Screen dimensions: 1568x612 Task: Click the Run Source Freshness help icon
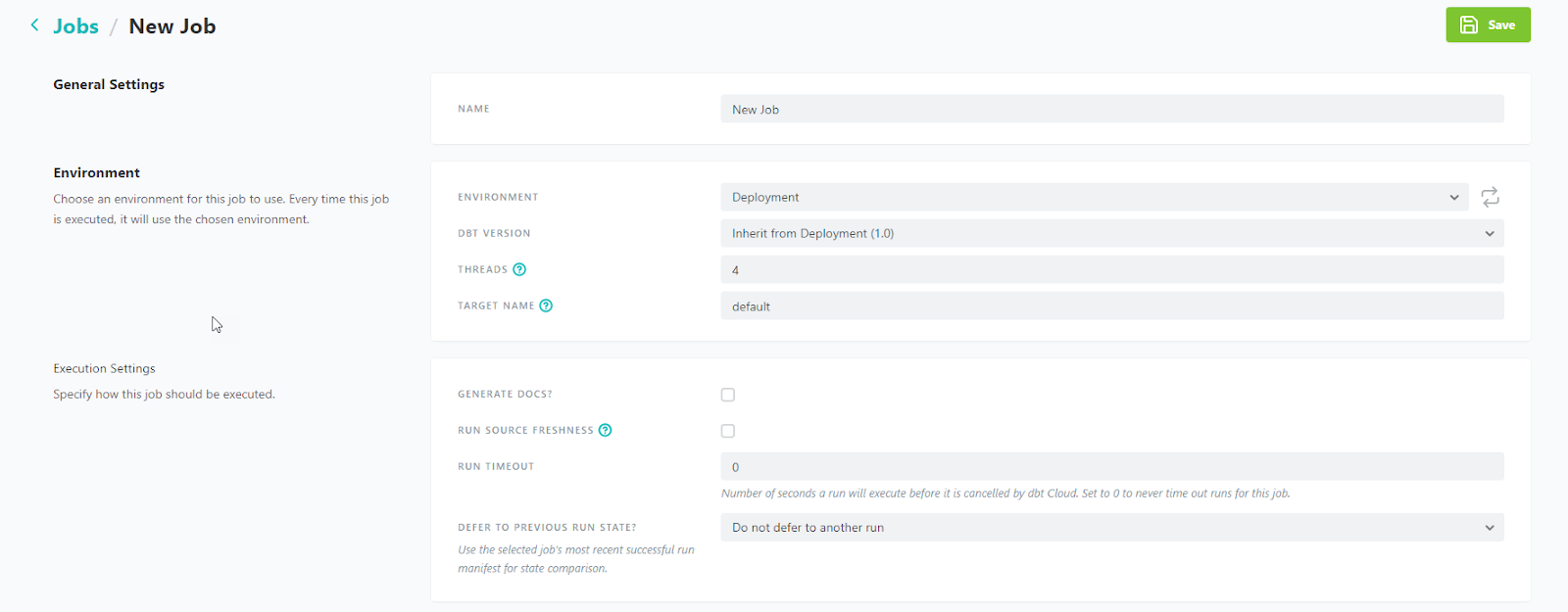606,430
